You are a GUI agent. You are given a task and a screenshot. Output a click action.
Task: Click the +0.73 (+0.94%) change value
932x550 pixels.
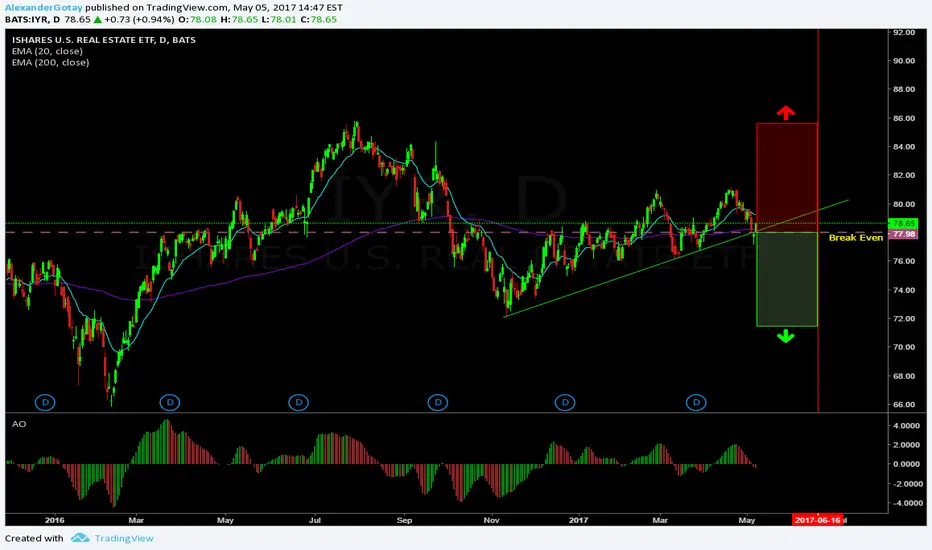tap(139, 20)
